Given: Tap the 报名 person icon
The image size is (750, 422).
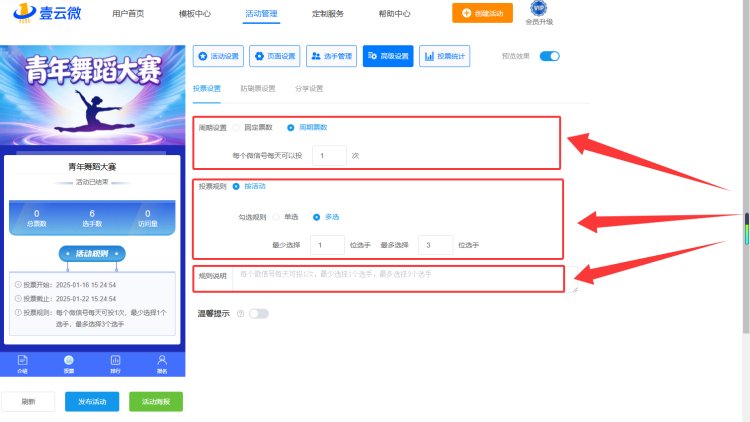Looking at the screenshot, I should pos(162,364).
